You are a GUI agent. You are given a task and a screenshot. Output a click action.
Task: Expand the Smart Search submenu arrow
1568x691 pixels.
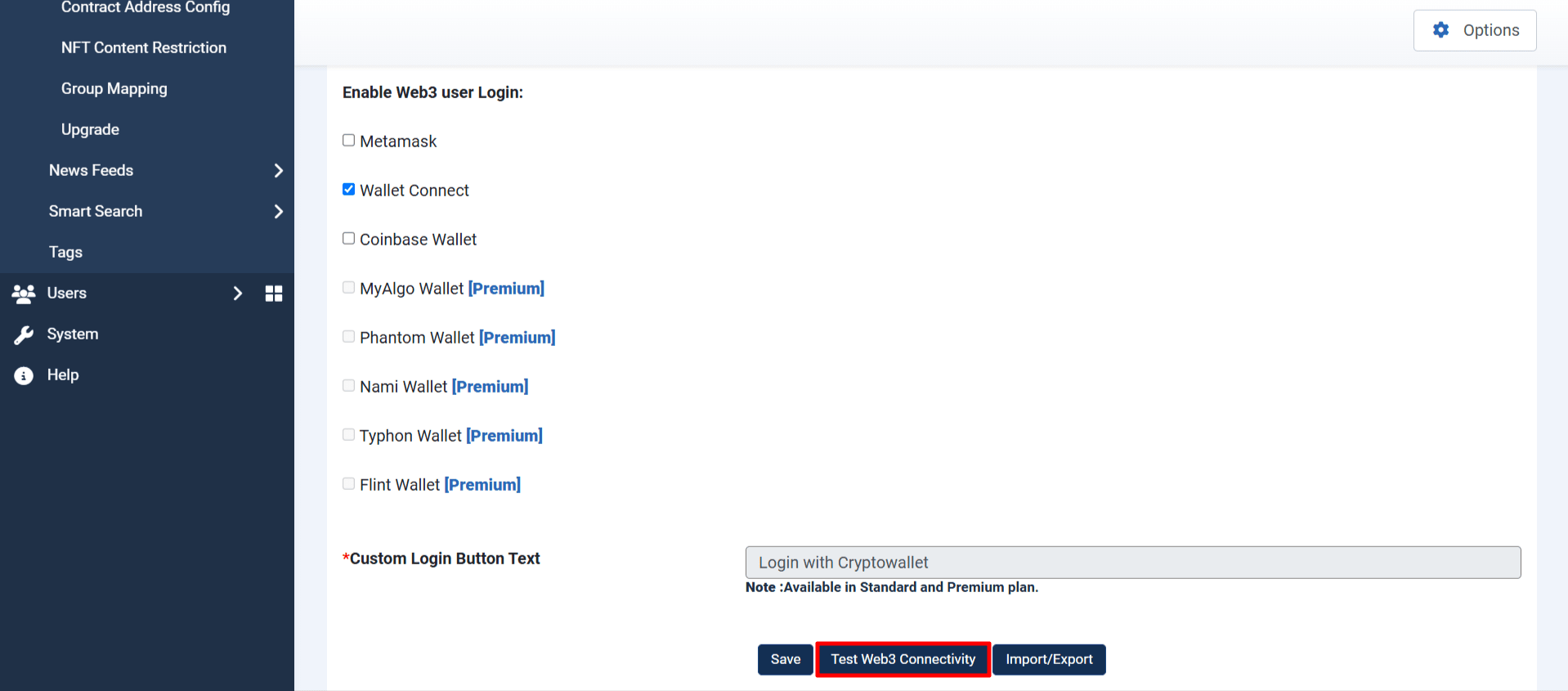coord(278,212)
